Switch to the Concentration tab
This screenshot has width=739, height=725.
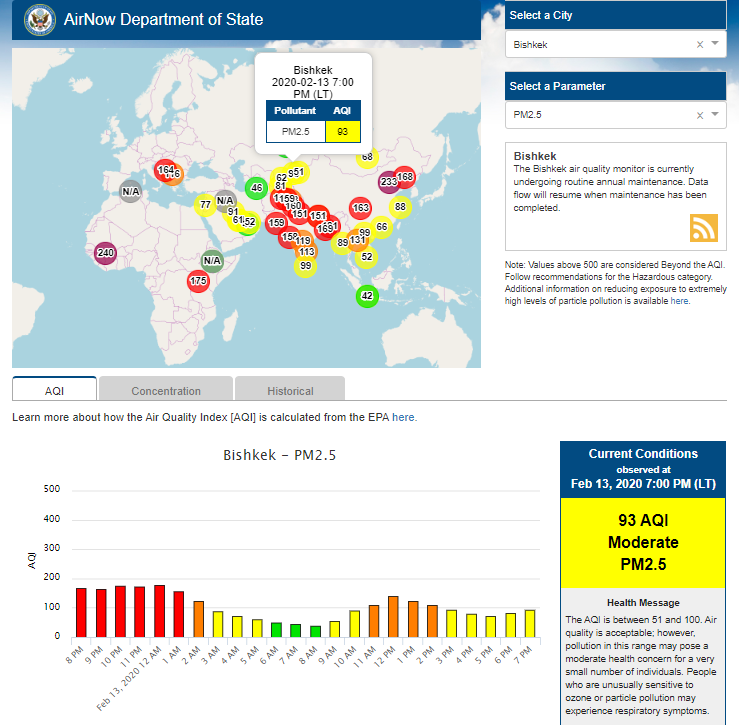pyautogui.click(x=166, y=391)
